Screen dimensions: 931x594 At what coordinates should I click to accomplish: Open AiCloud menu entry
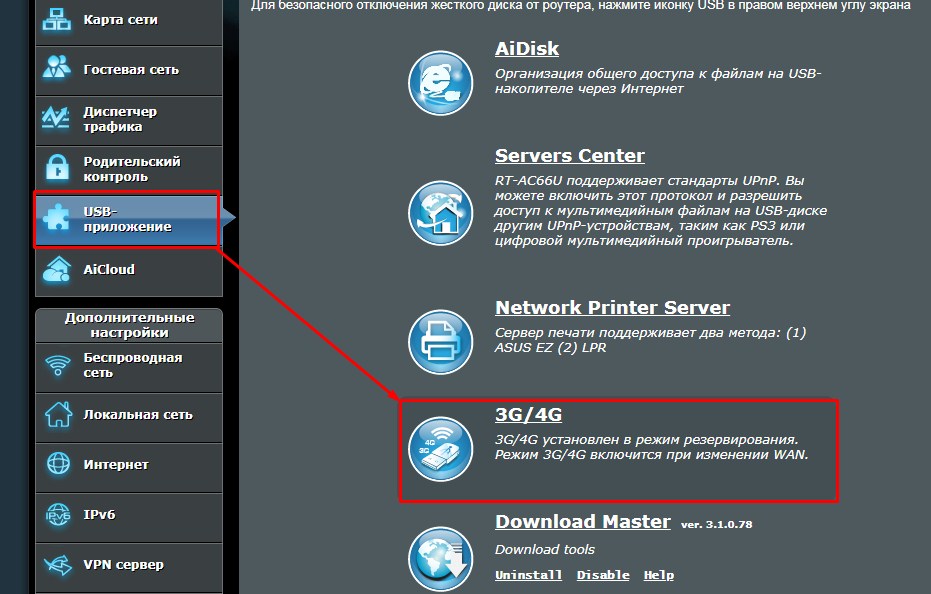click(129, 270)
